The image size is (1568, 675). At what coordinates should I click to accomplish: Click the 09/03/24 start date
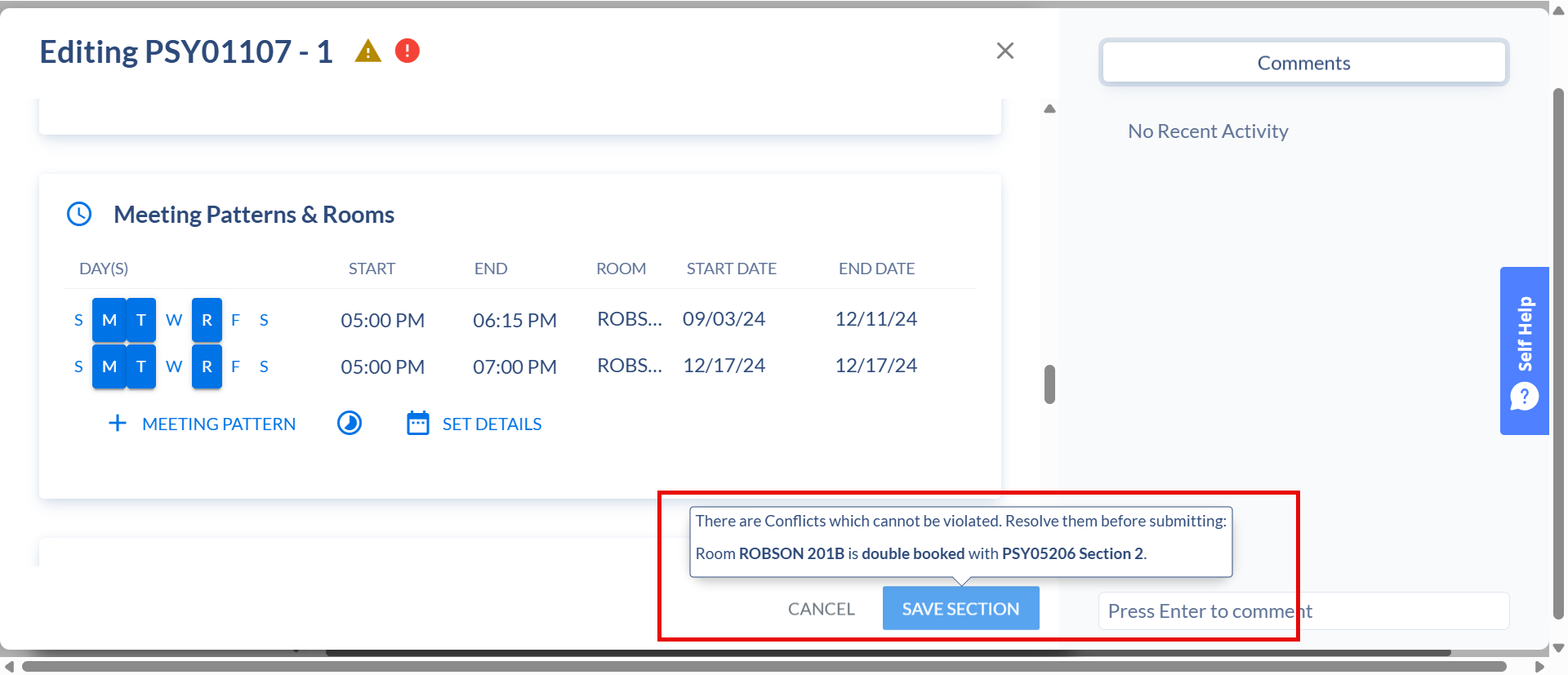point(724,319)
